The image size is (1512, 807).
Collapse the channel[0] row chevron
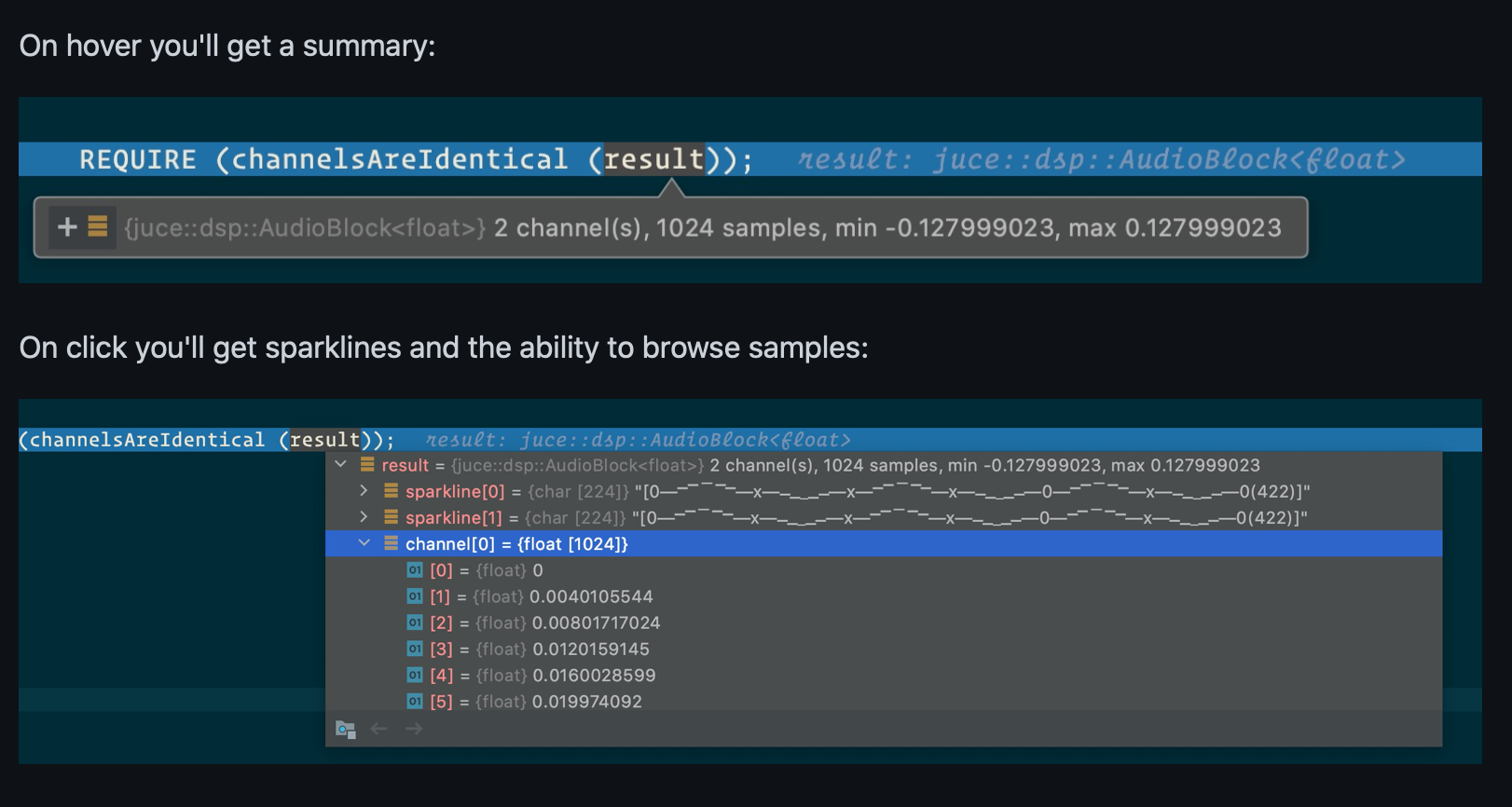364,542
